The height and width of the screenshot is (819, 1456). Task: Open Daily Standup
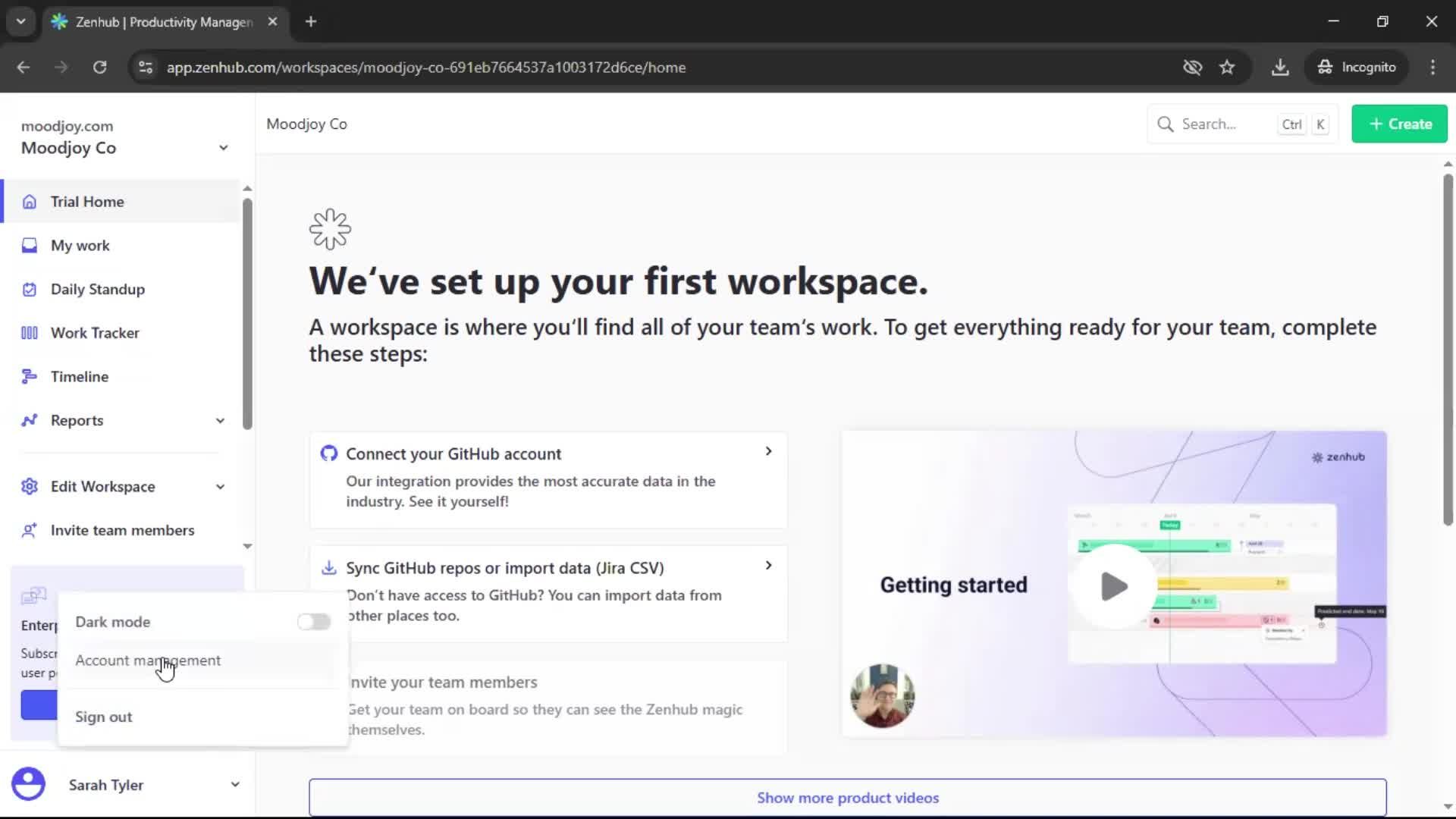[x=97, y=289]
